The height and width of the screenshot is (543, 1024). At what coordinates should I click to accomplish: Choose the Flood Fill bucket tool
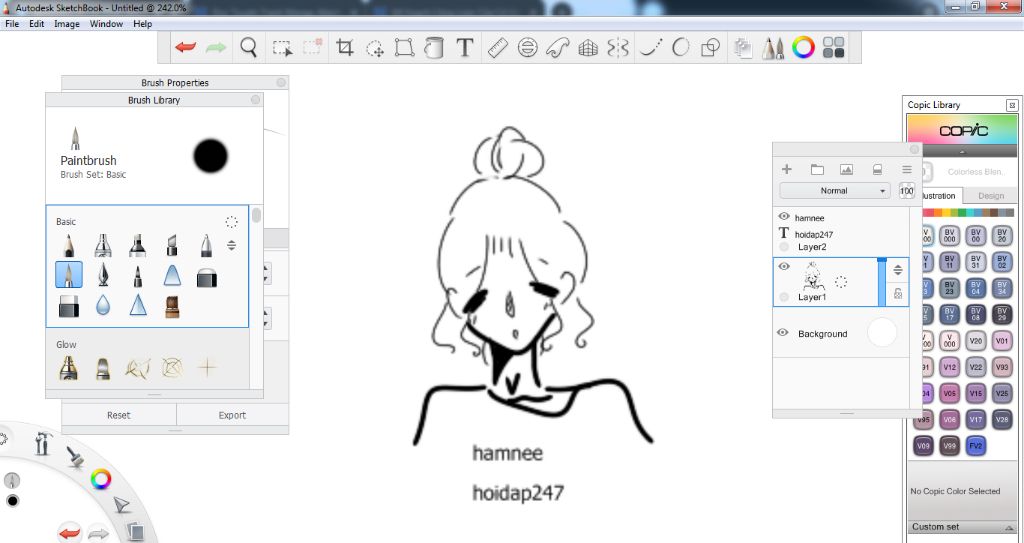click(434, 47)
